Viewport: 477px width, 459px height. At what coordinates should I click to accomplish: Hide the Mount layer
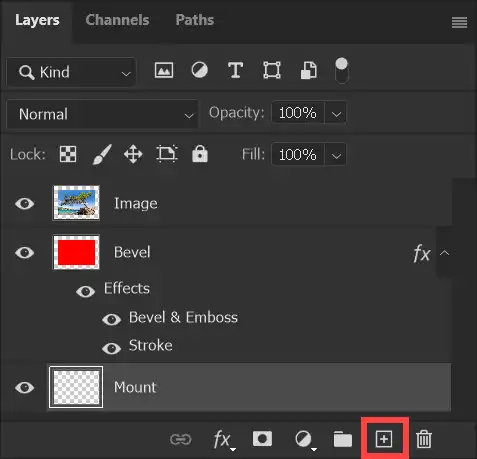[25, 387]
